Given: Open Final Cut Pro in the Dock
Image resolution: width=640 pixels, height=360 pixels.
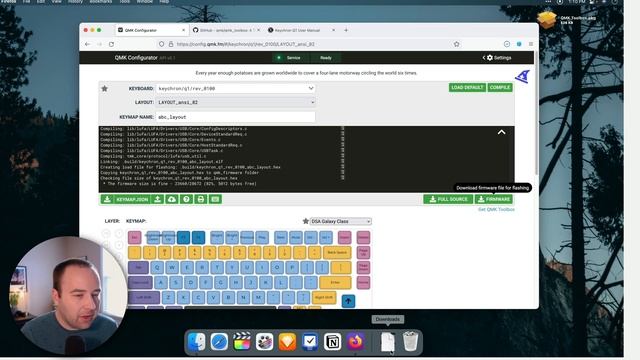Looking at the screenshot, I should pyautogui.click(x=242, y=342).
